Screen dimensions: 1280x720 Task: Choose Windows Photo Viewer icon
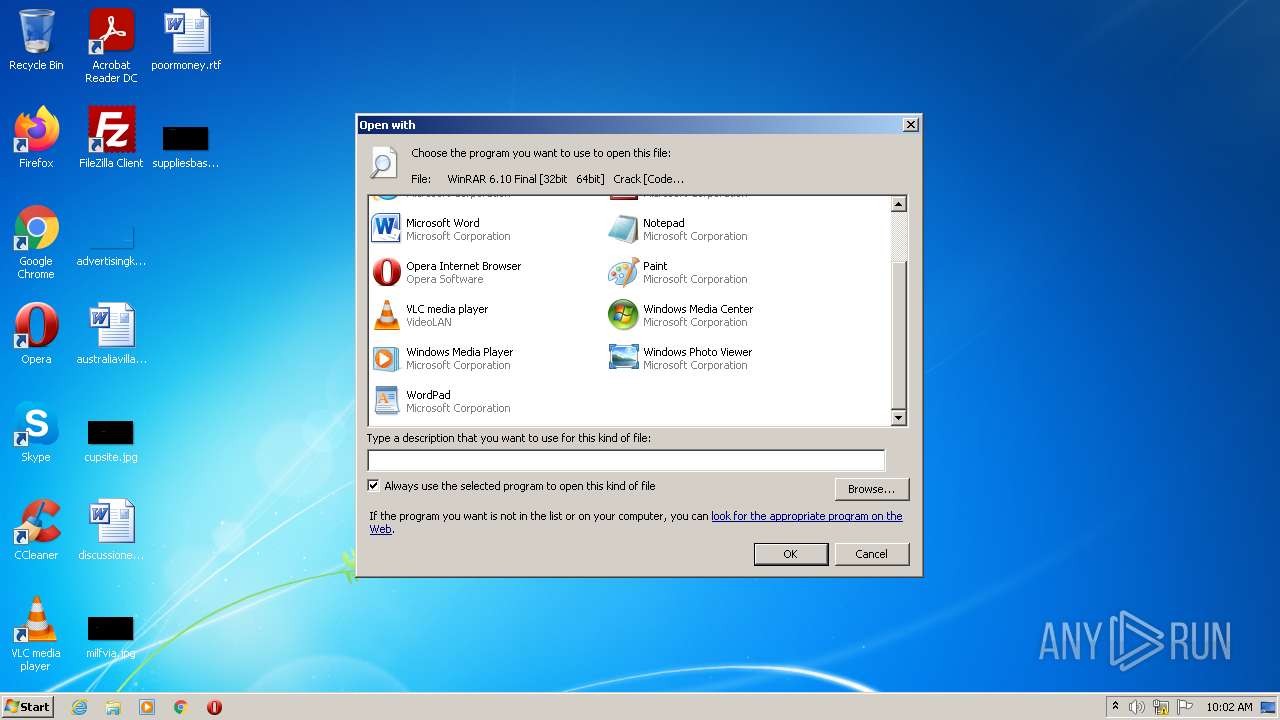click(623, 358)
